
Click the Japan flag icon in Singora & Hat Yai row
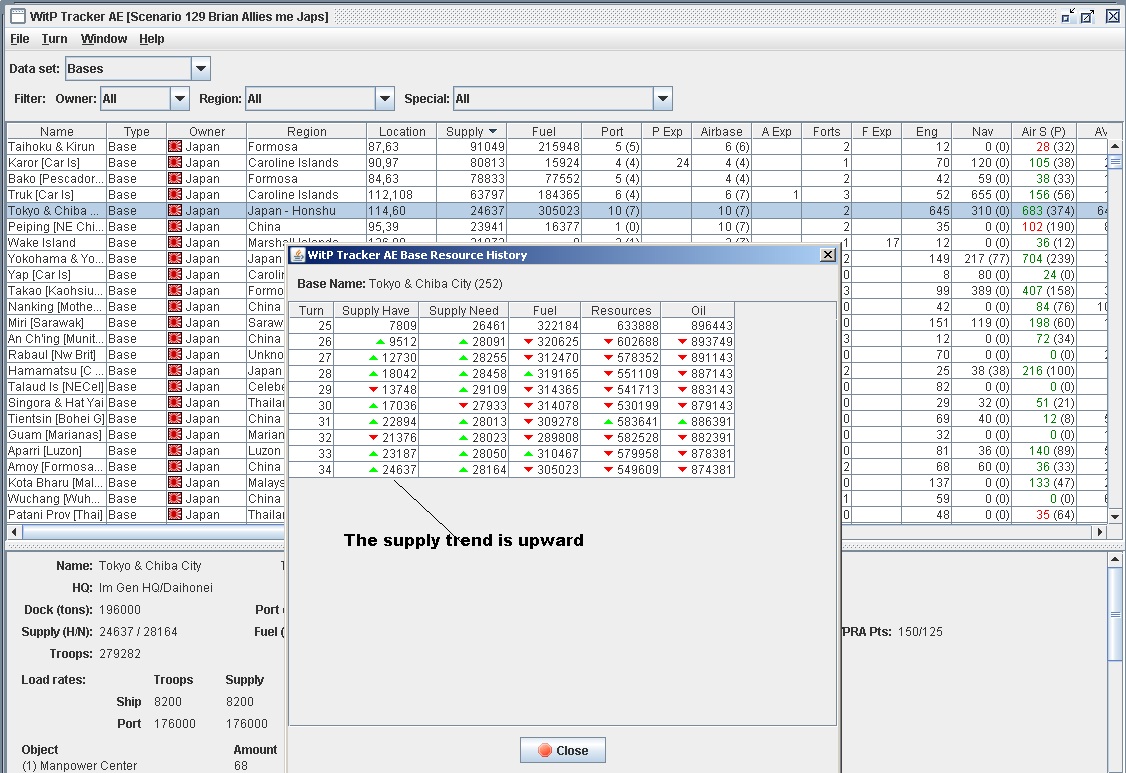point(175,403)
